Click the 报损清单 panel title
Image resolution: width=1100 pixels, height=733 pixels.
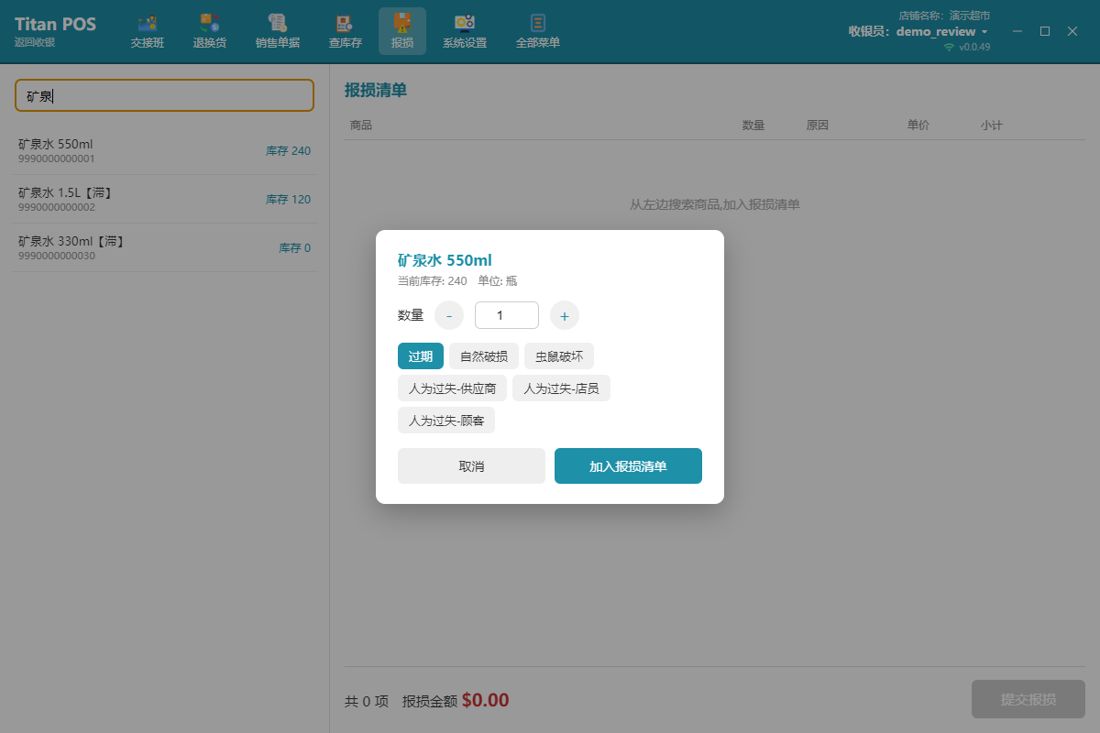click(x=375, y=90)
